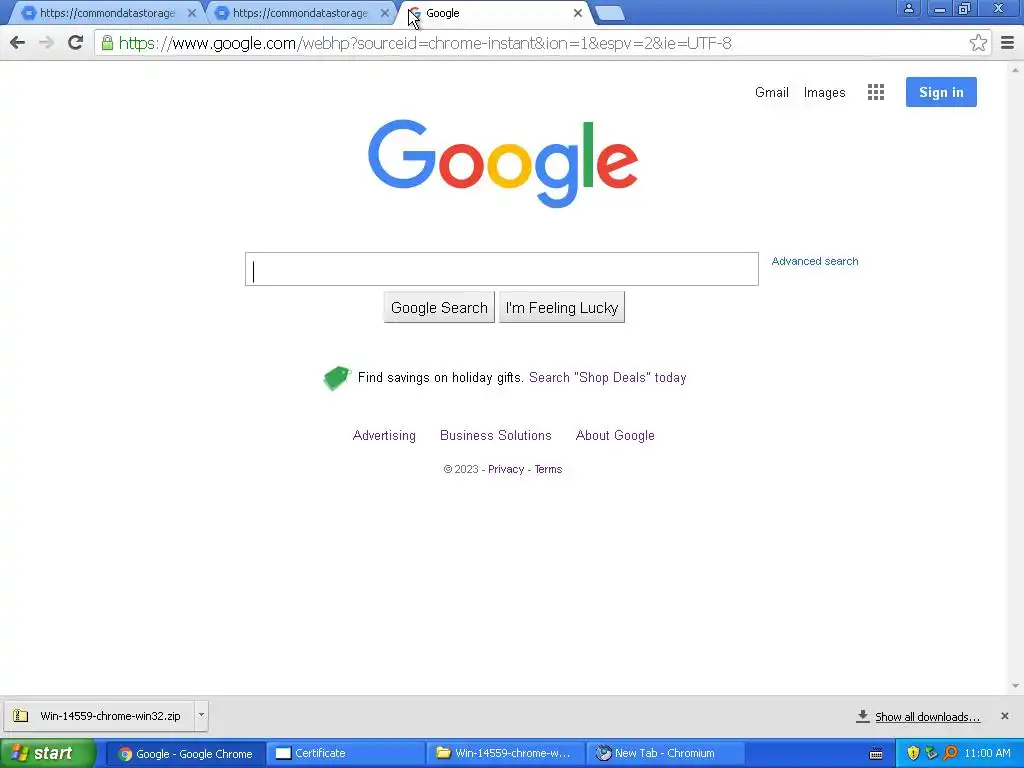This screenshot has width=1024, height=768.
Task: Open the Business Solutions link
Action: (496, 436)
